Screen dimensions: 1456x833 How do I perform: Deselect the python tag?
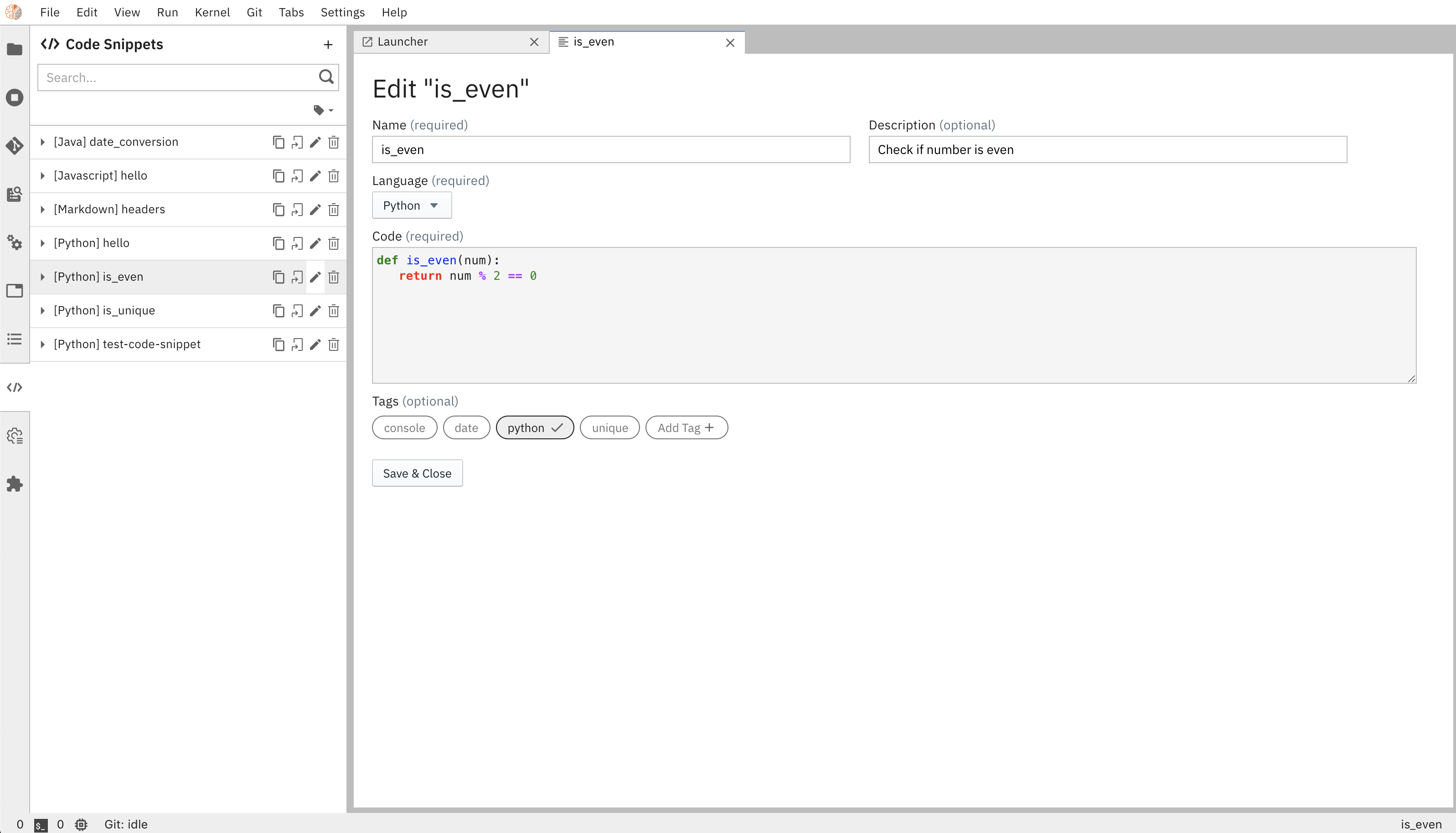[535, 428]
